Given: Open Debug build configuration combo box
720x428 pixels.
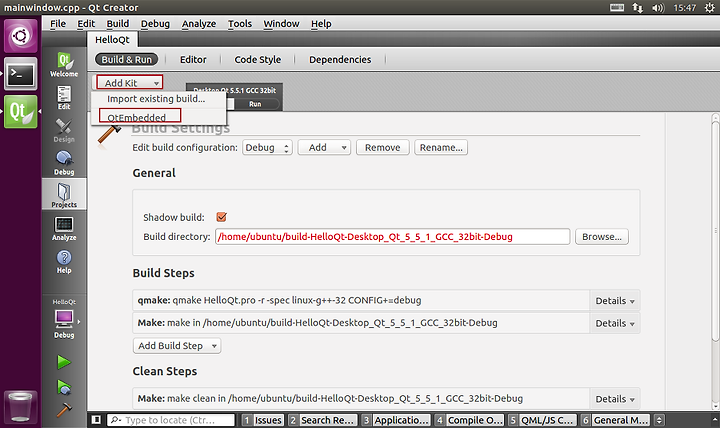Looking at the screenshot, I should (267, 148).
